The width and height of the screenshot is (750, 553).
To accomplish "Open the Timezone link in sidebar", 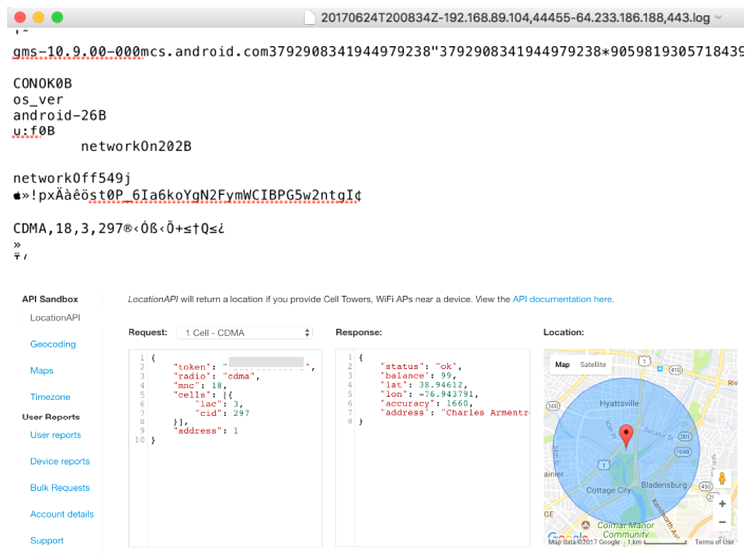I will (x=50, y=397).
